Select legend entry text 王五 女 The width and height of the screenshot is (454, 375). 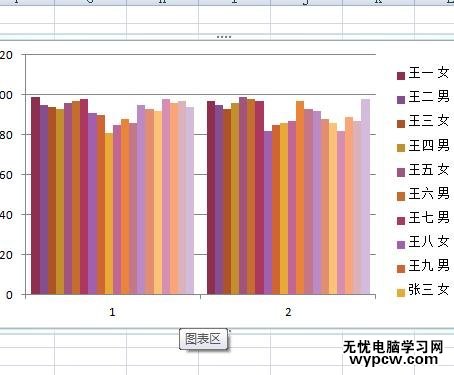pyautogui.click(x=429, y=169)
